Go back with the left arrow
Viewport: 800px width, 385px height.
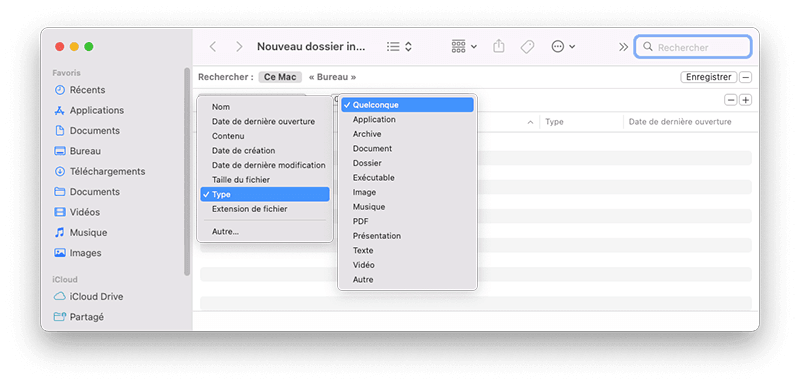tap(213, 47)
